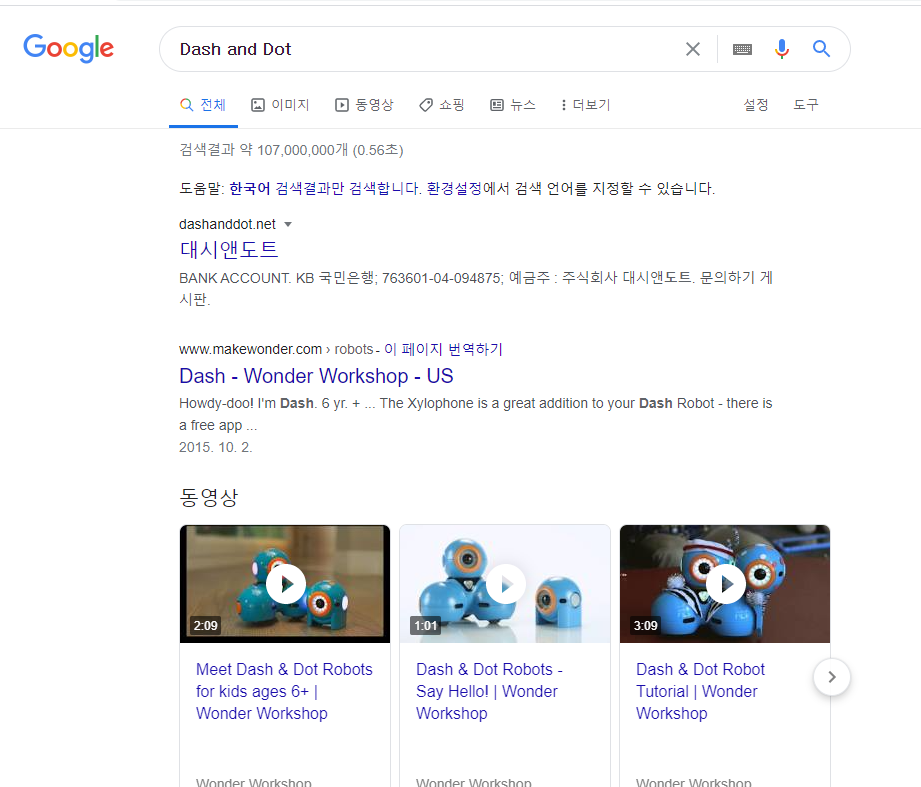Open Meet Dash & Dot Robots video title

[284, 691]
